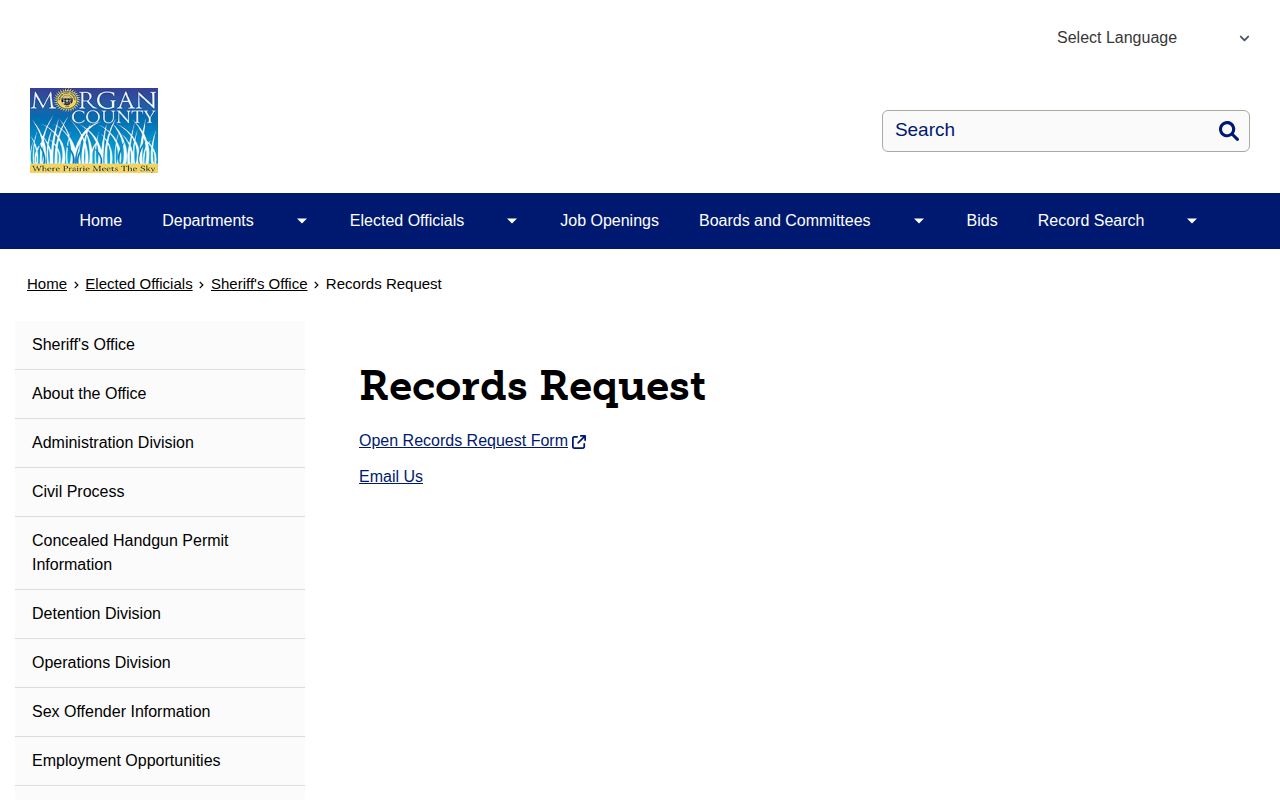Click the magnifying glass search icon
Screen dimensions: 1280x800
coord(1229,131)
